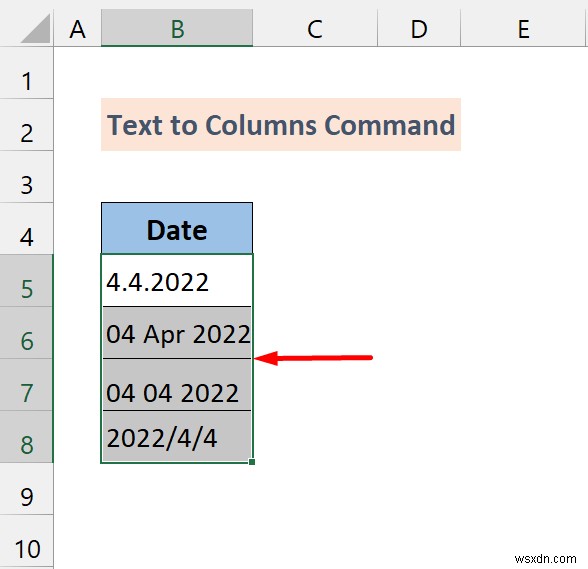Select the cell containing 2022/4/4

click(177, 437)
